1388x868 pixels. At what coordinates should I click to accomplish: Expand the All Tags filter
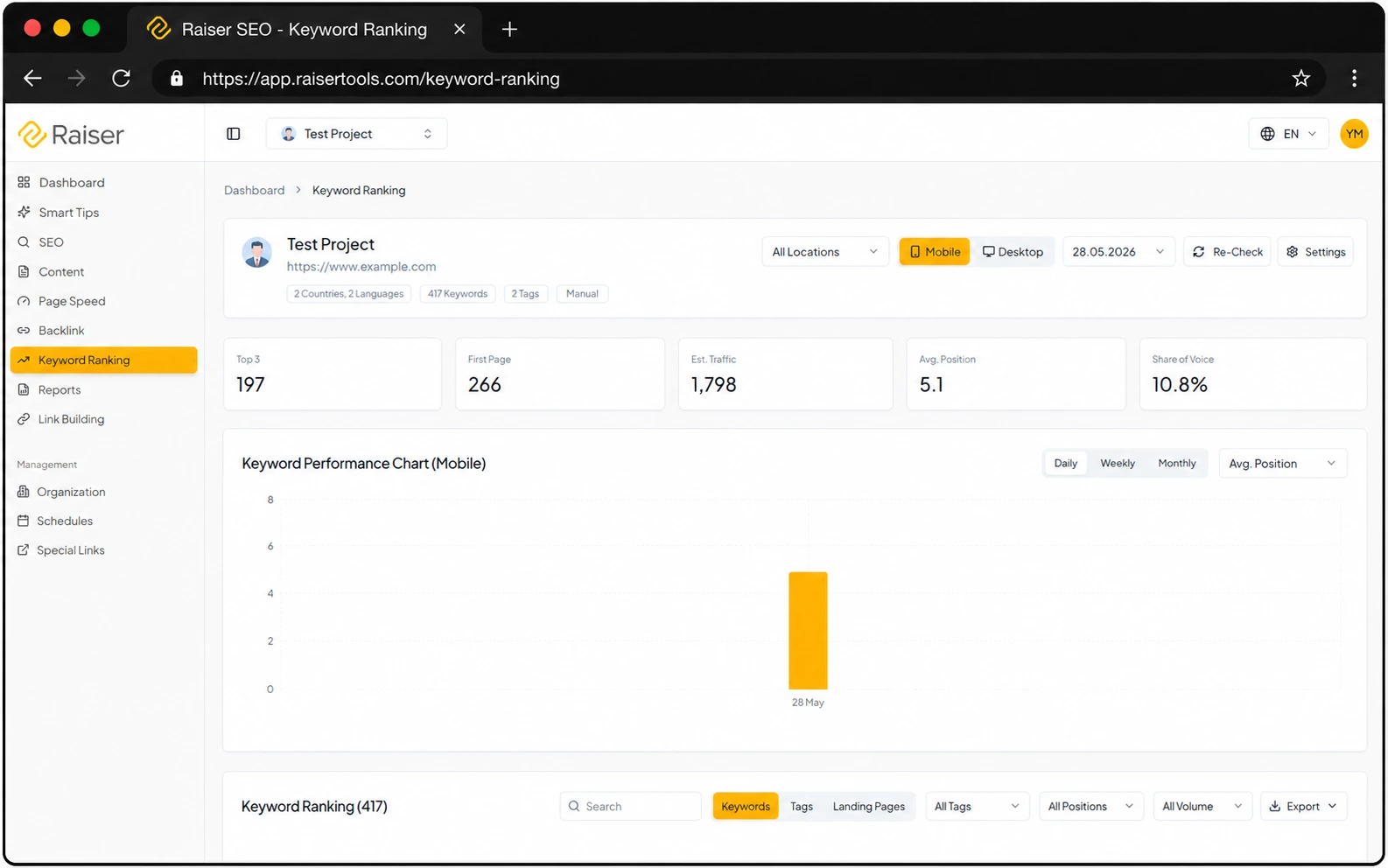[x=977, y=807]
